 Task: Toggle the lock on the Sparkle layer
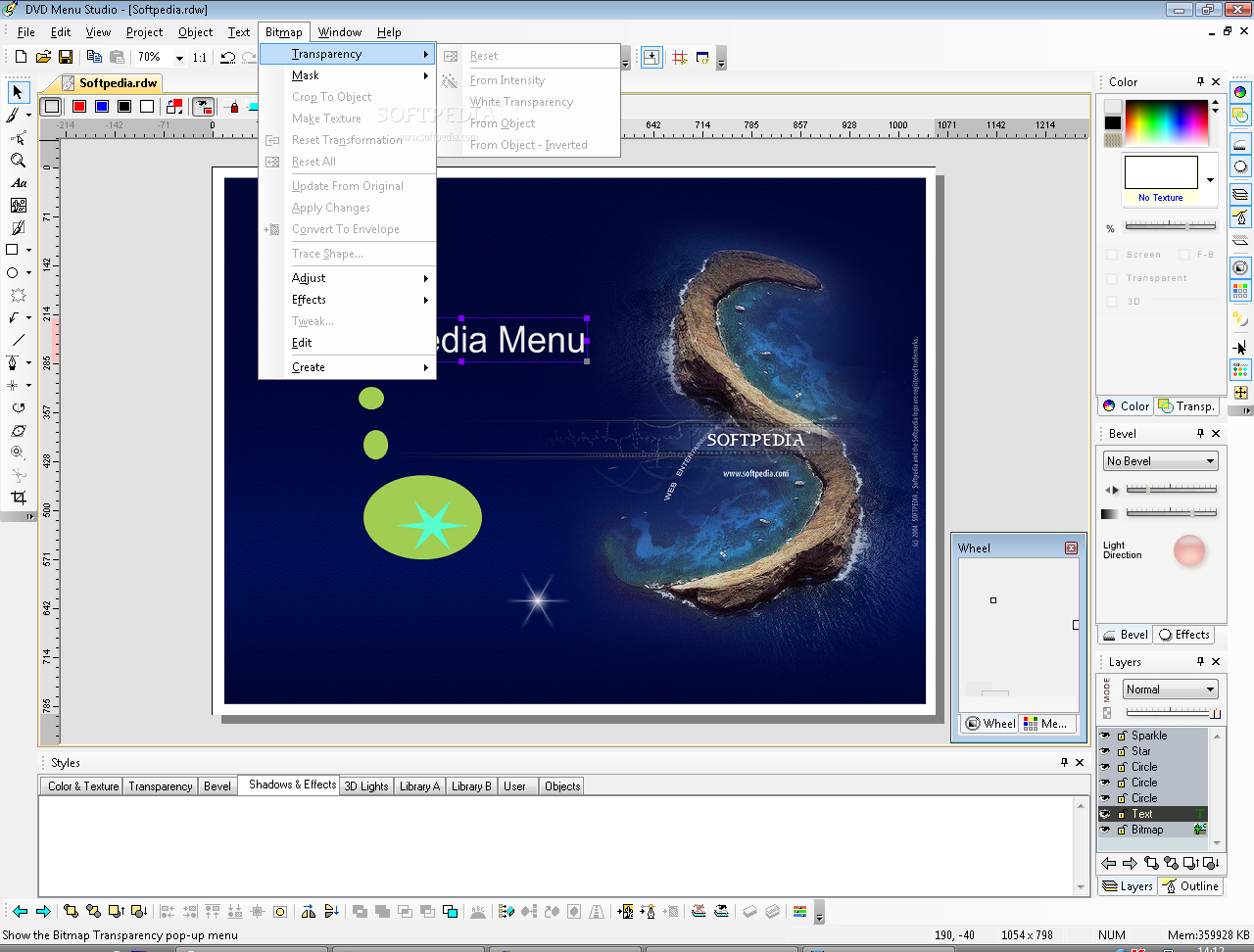[x=1122, y=736]
